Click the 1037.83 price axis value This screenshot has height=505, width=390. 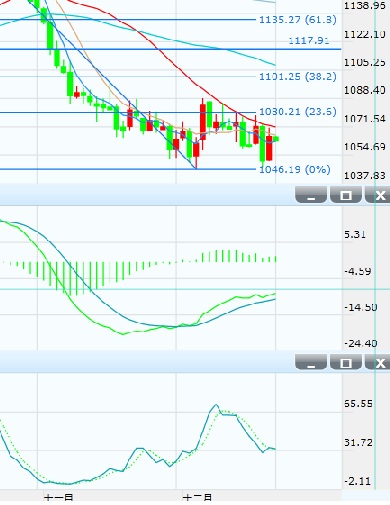365,175
